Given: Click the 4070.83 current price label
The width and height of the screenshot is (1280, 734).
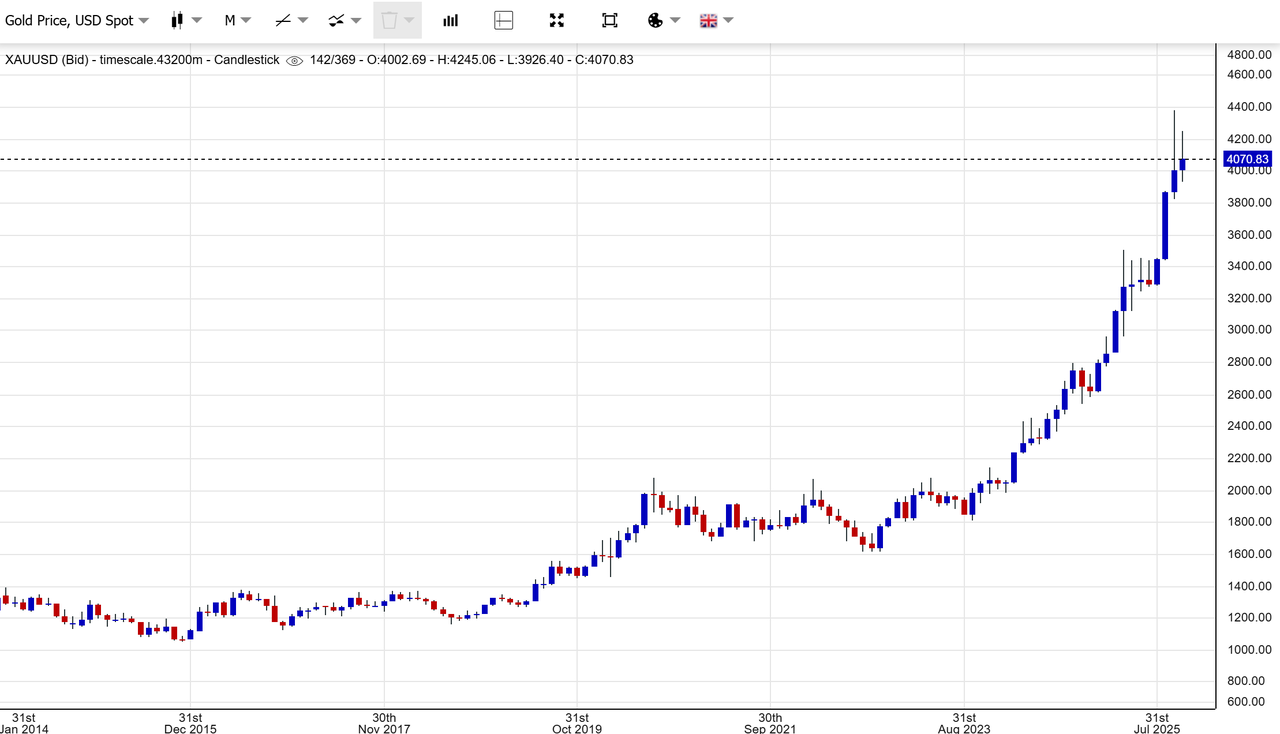Looking at the screenshot, I should (1247, 159).
